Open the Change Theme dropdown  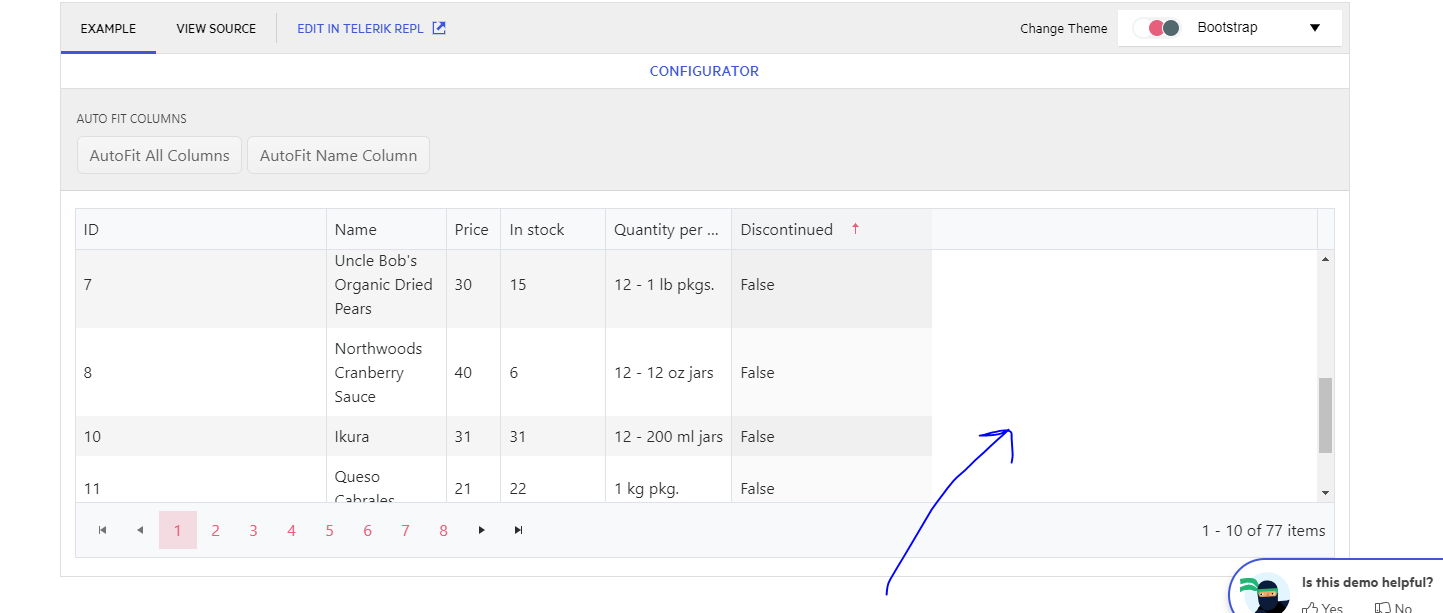[x=1315, y=28]
